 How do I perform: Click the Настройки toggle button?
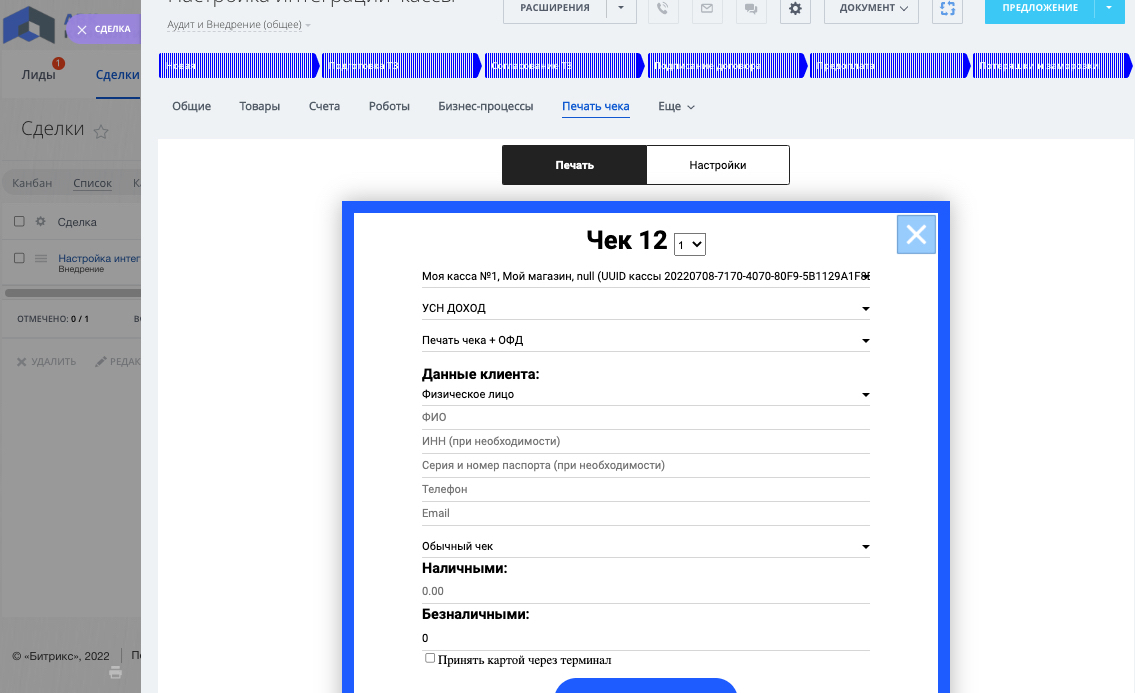point(717,165)
